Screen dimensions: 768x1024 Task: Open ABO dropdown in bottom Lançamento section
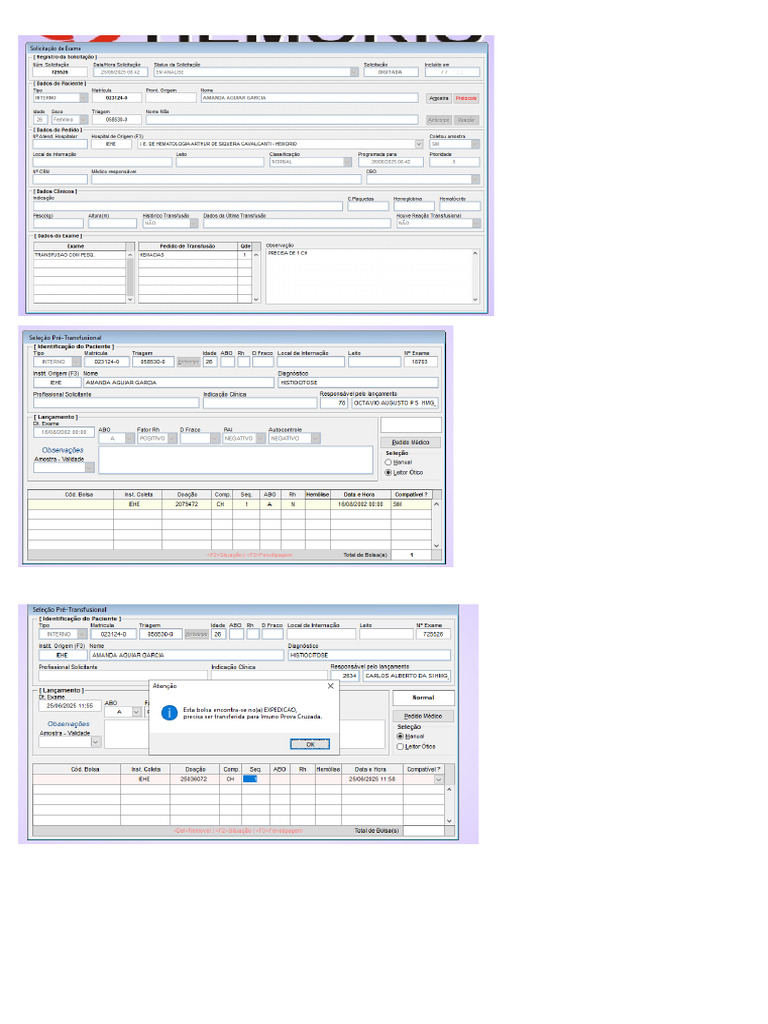pos(136,712)
